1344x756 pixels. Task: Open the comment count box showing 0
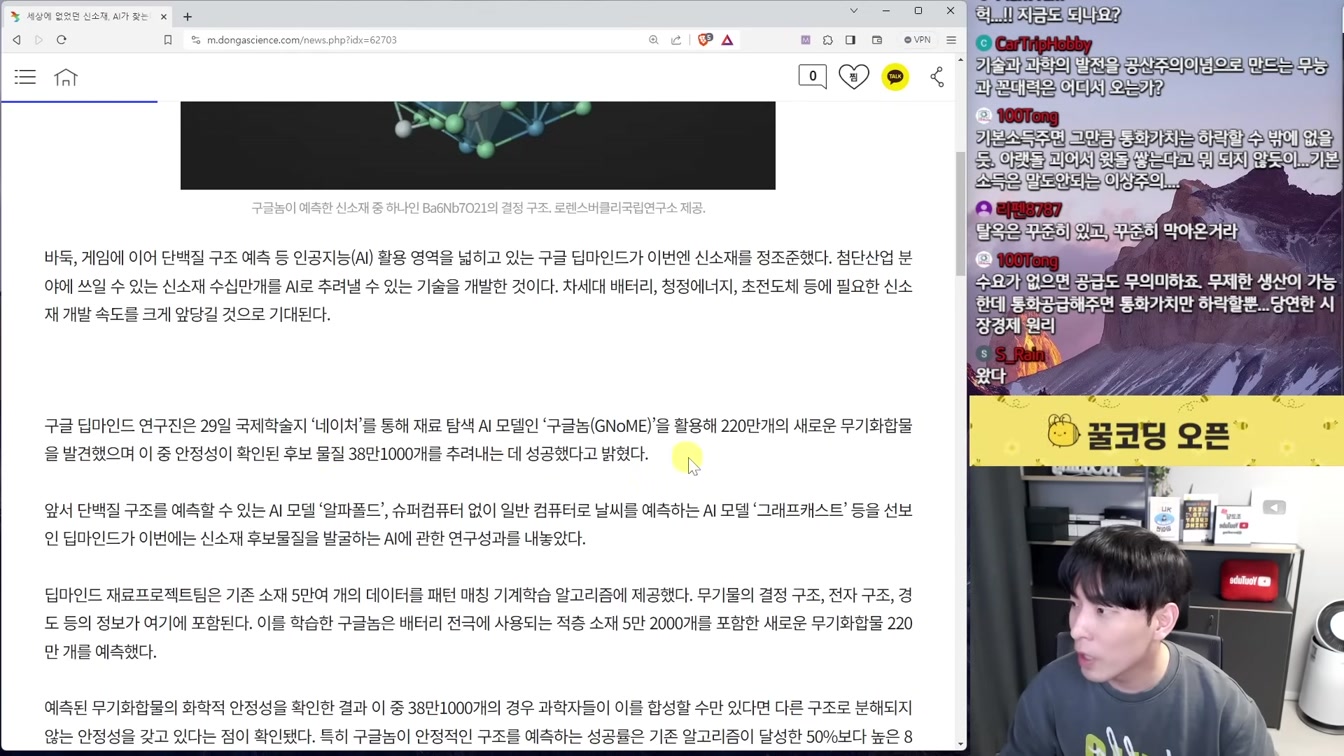tap(812, 76)
